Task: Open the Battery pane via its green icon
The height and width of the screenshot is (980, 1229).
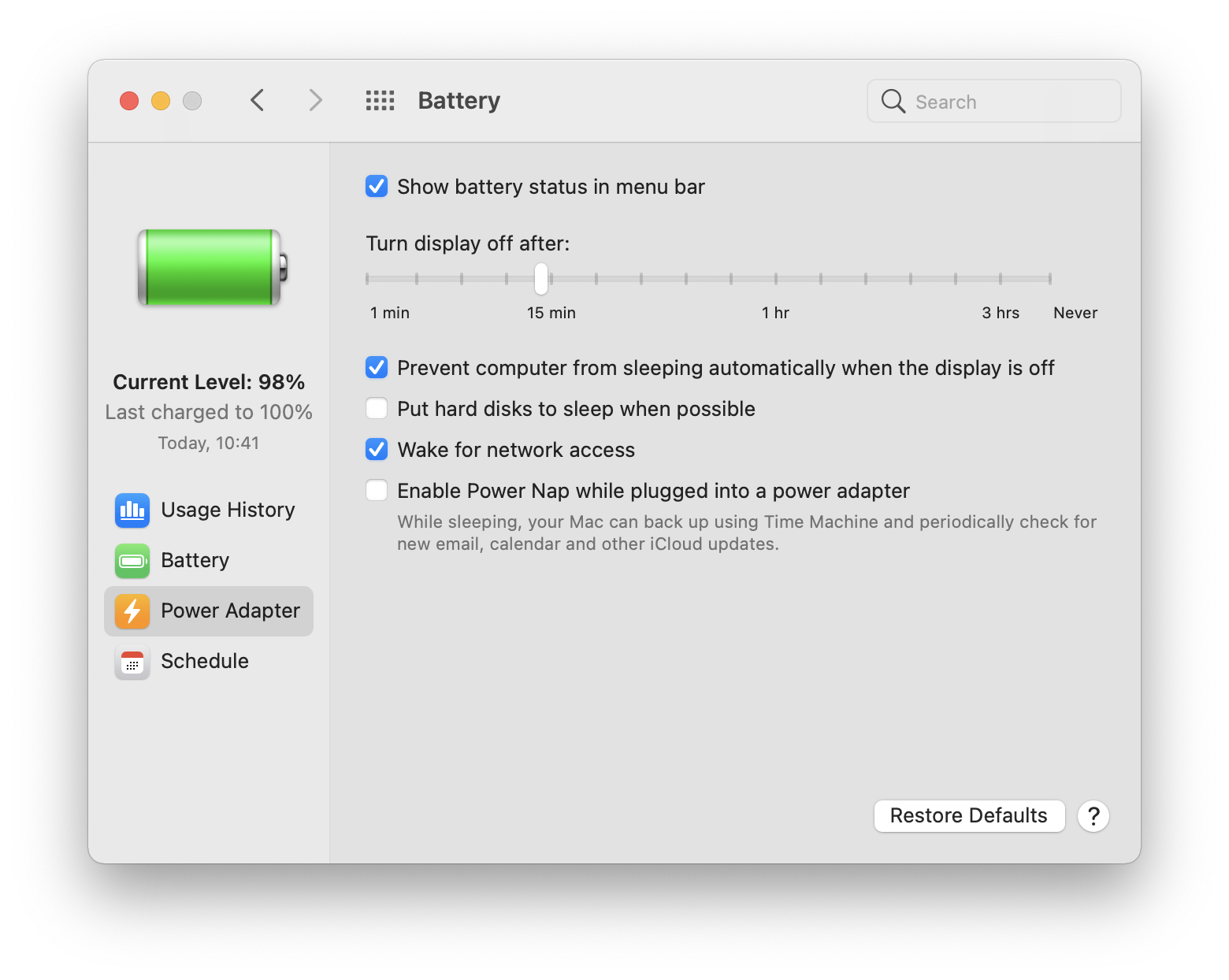Action: pos(132,561)
